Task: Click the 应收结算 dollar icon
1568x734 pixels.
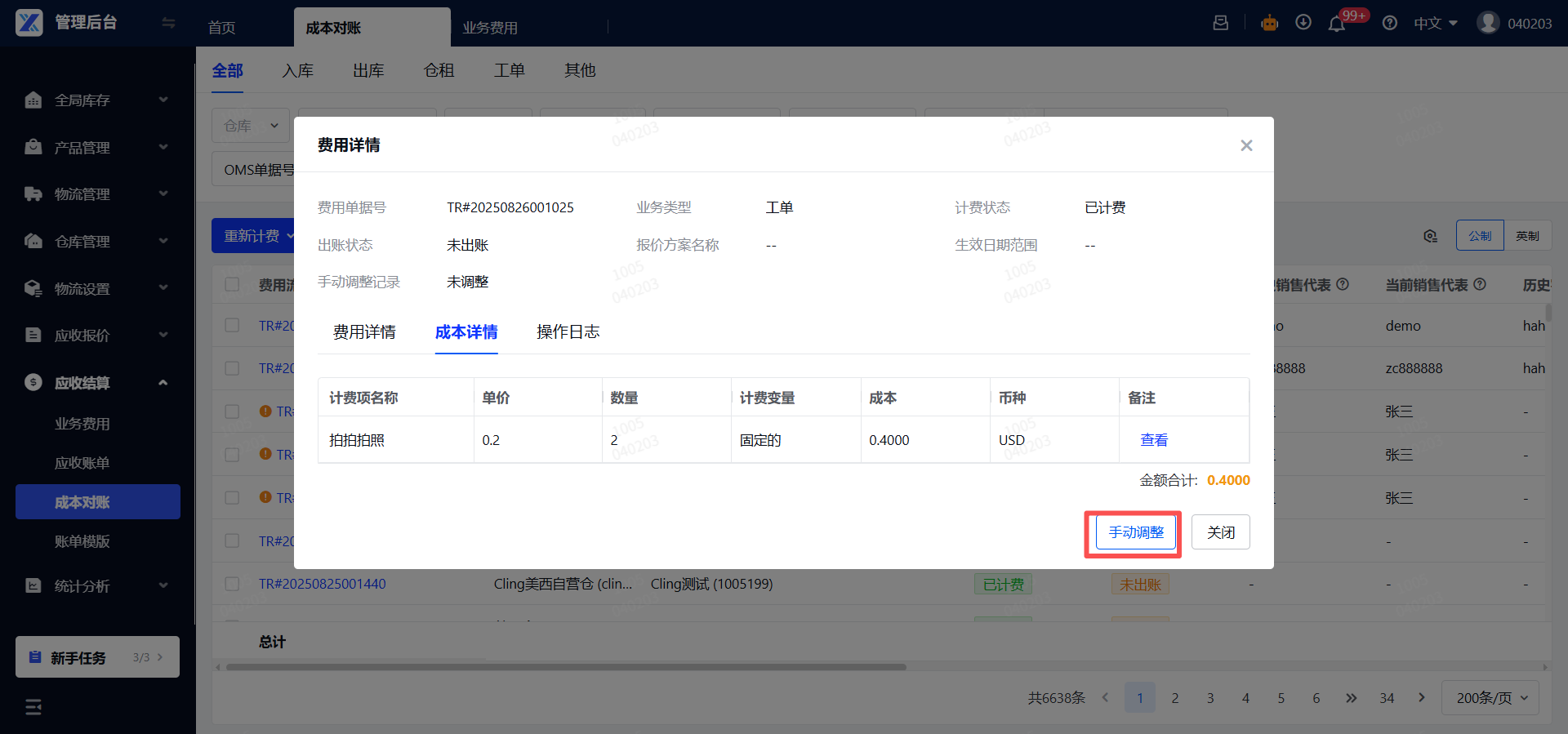Action: click(33, 382)
